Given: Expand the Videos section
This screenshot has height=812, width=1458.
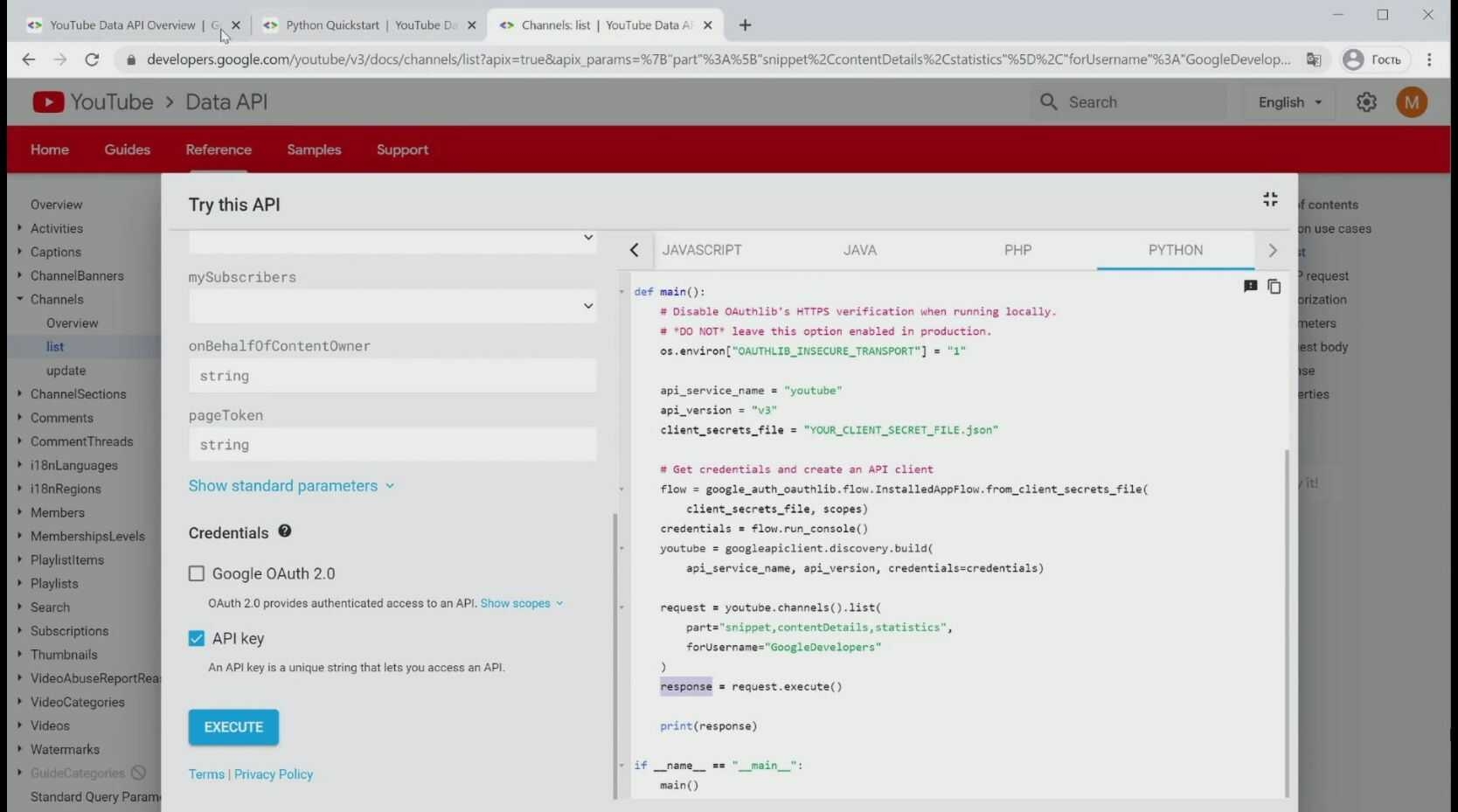Looking at the screenshot, I should coord(19,725).
